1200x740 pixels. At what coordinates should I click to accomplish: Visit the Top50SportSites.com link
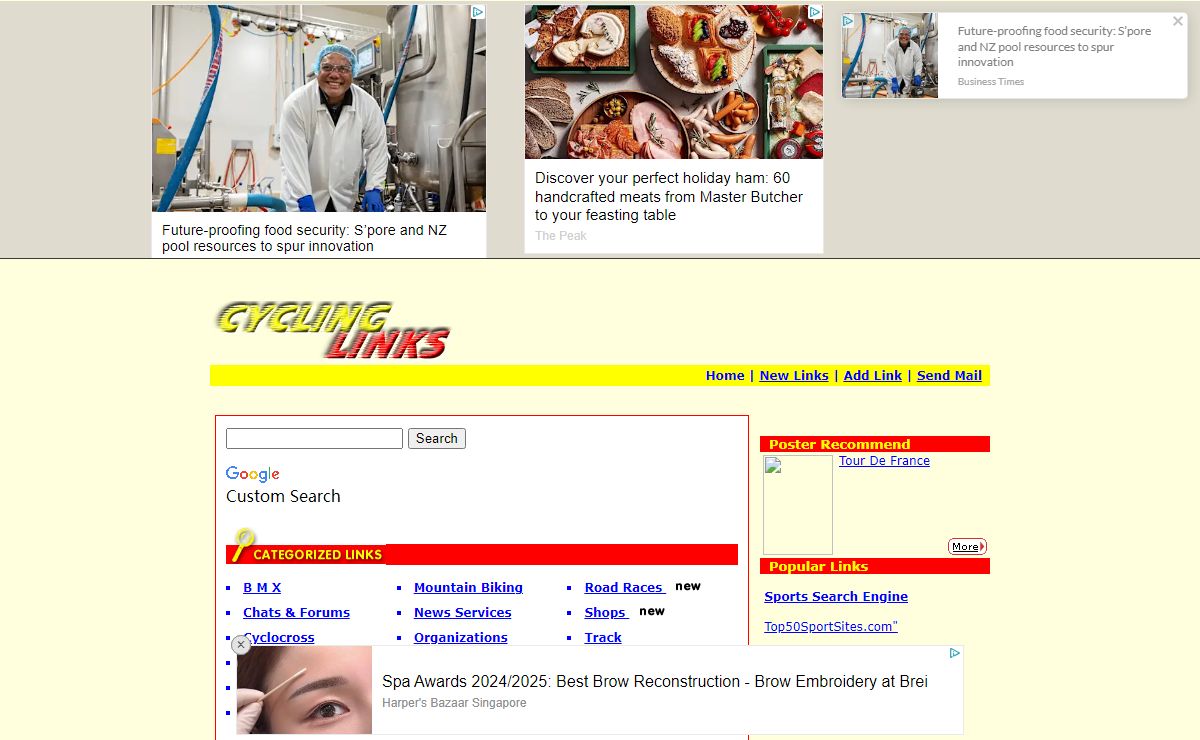[831, 627]
